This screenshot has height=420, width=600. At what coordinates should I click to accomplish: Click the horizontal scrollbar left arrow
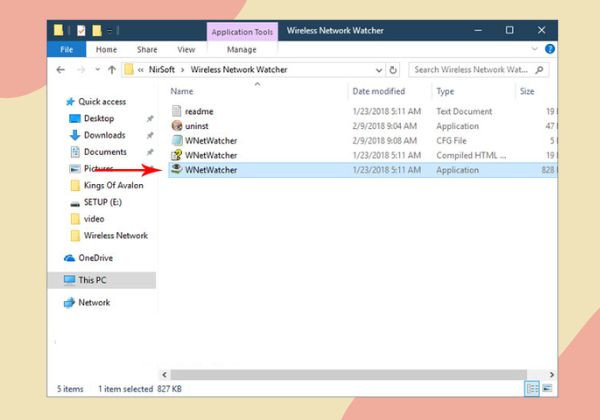tap(165, 374)
